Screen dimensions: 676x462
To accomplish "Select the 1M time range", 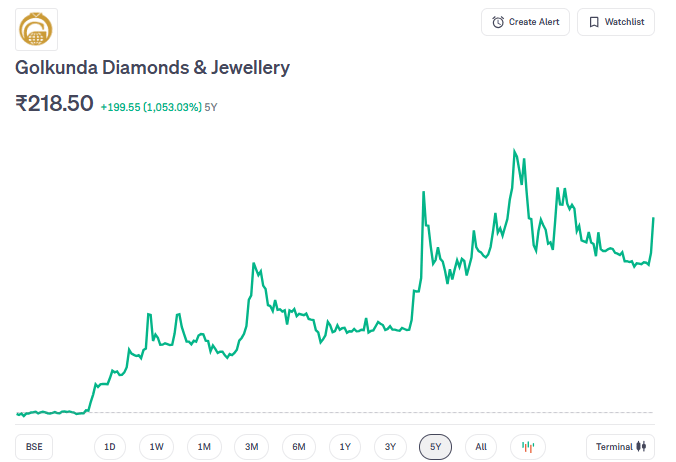I will pos(204,446).
